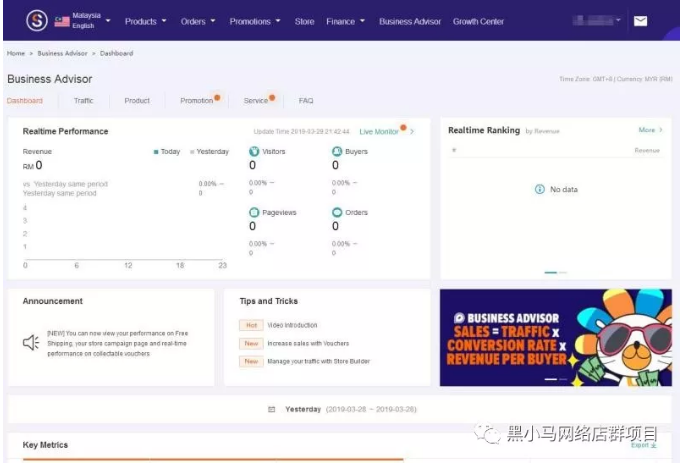Click the Seller Center logo icon
Viewport: 681px width, 472px height.
pyautogui.click(x=36, y=20)
